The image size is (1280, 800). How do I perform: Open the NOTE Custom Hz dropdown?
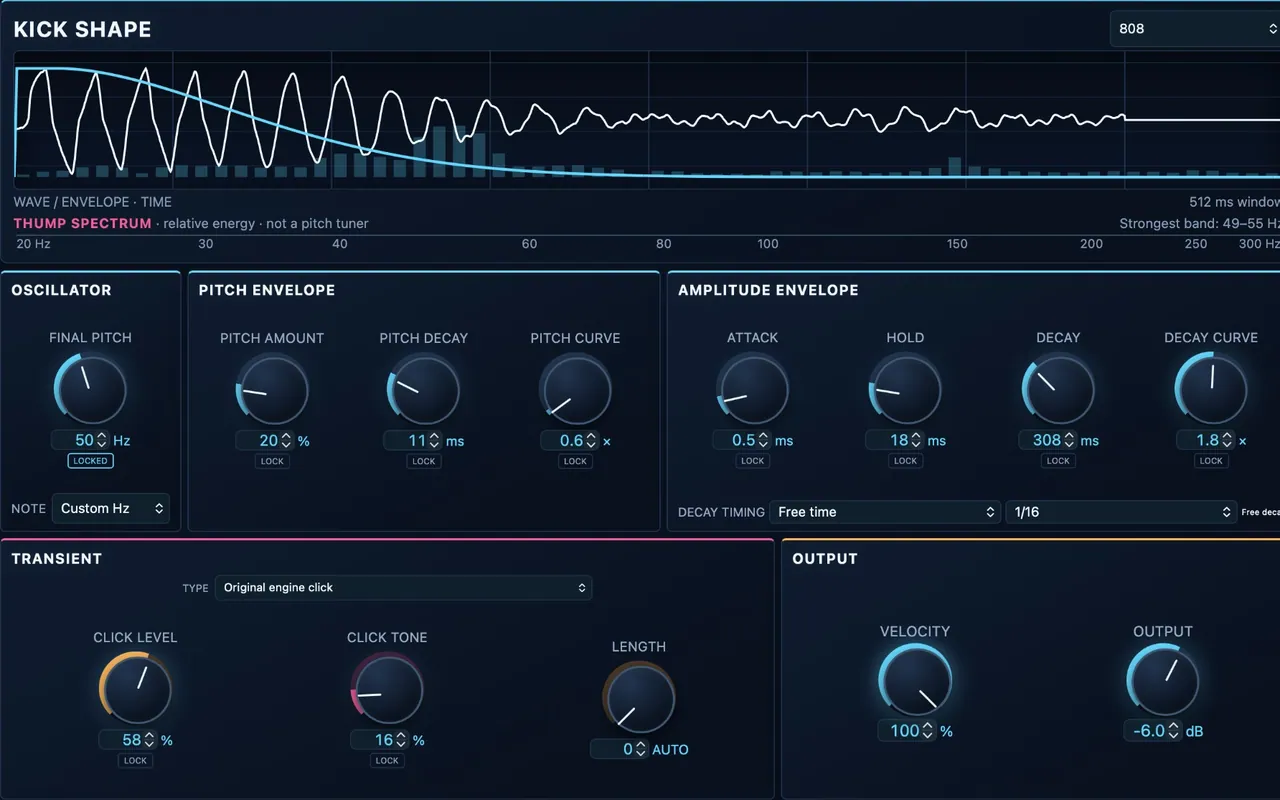(x=110, y=508)
